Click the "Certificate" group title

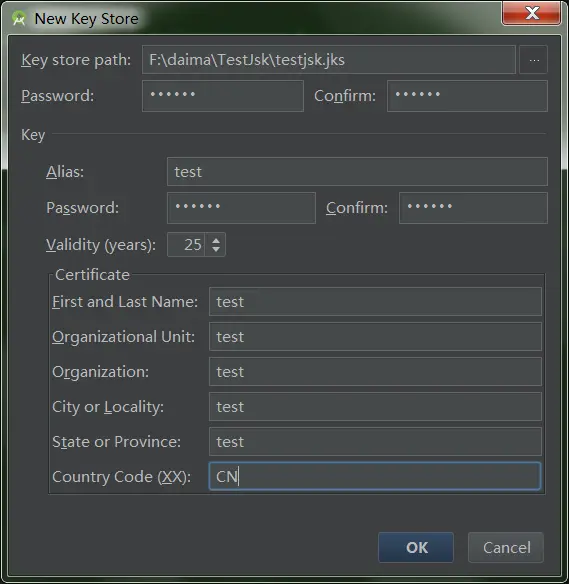92,274
